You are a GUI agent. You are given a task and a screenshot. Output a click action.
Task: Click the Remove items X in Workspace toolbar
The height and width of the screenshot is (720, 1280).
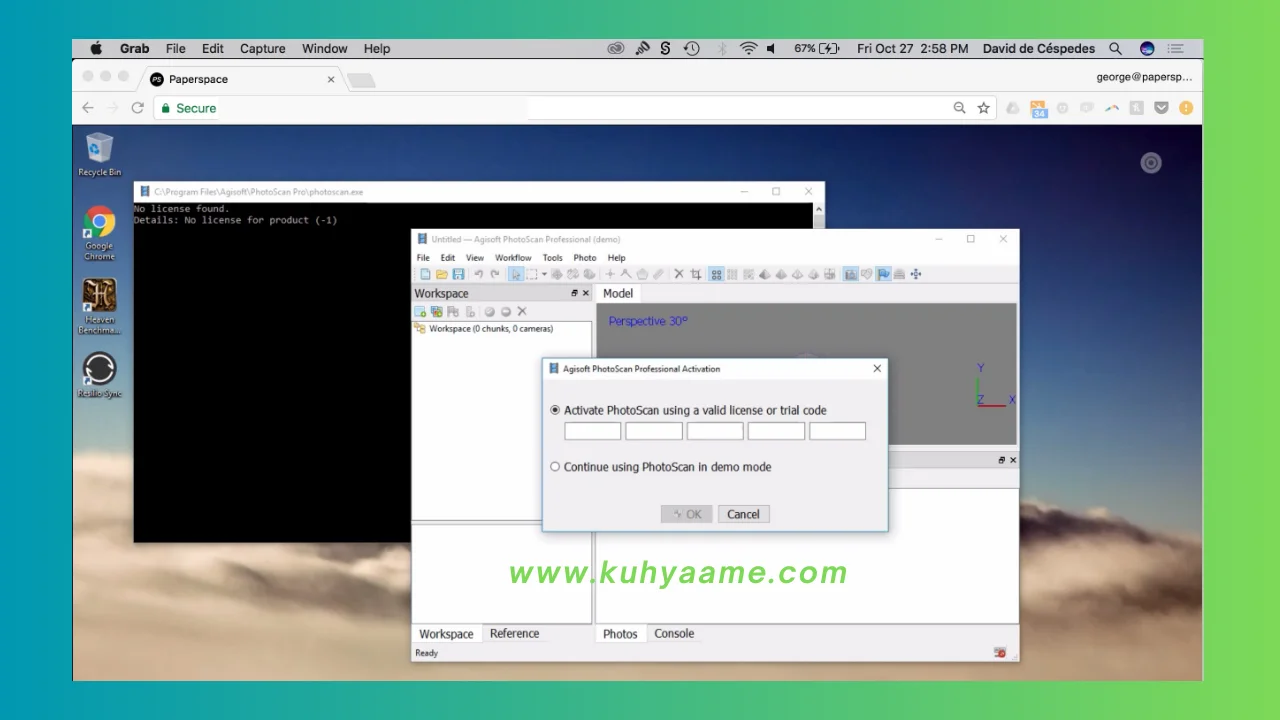[522, 311]
